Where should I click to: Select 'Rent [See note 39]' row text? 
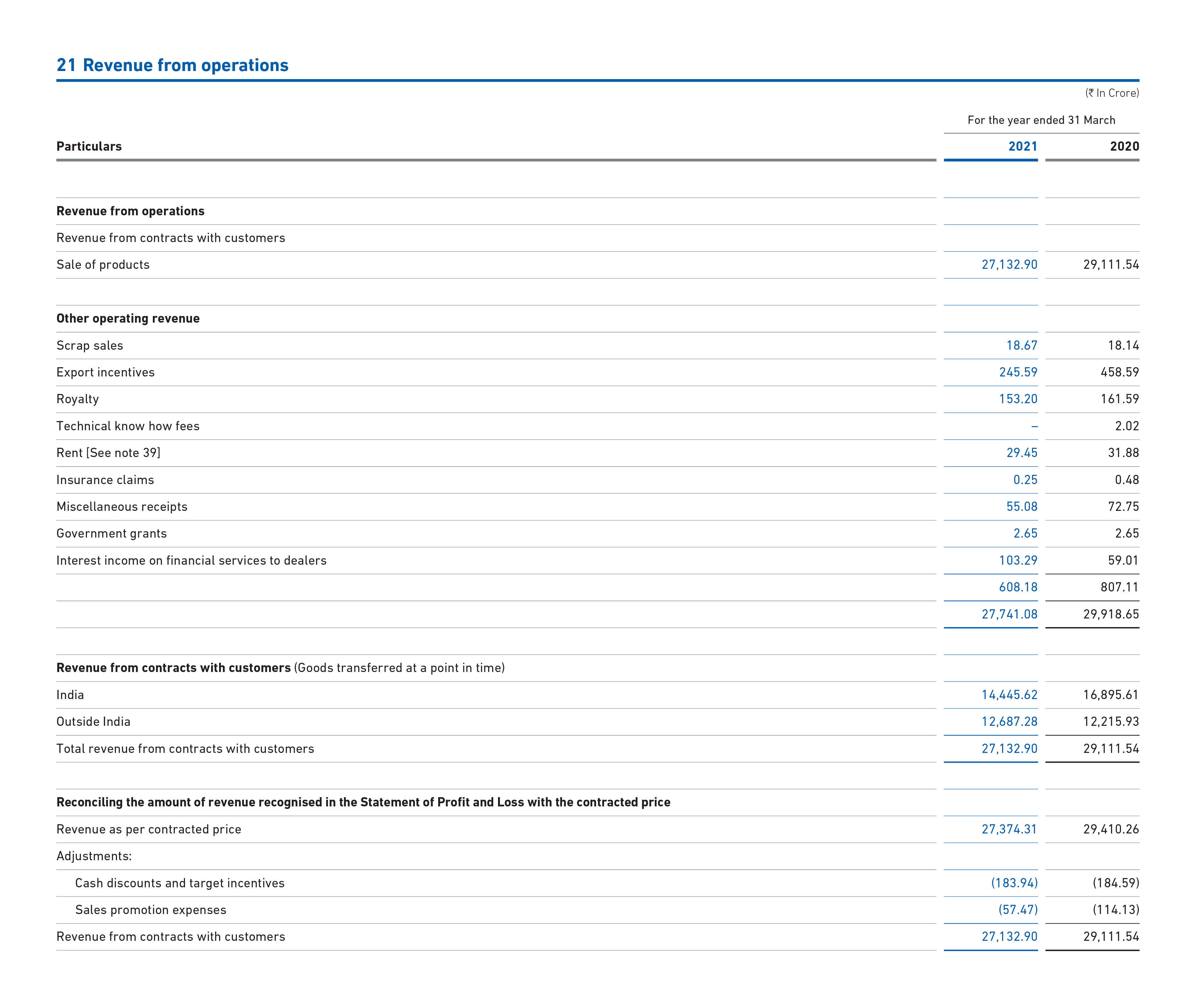(108, 453)
